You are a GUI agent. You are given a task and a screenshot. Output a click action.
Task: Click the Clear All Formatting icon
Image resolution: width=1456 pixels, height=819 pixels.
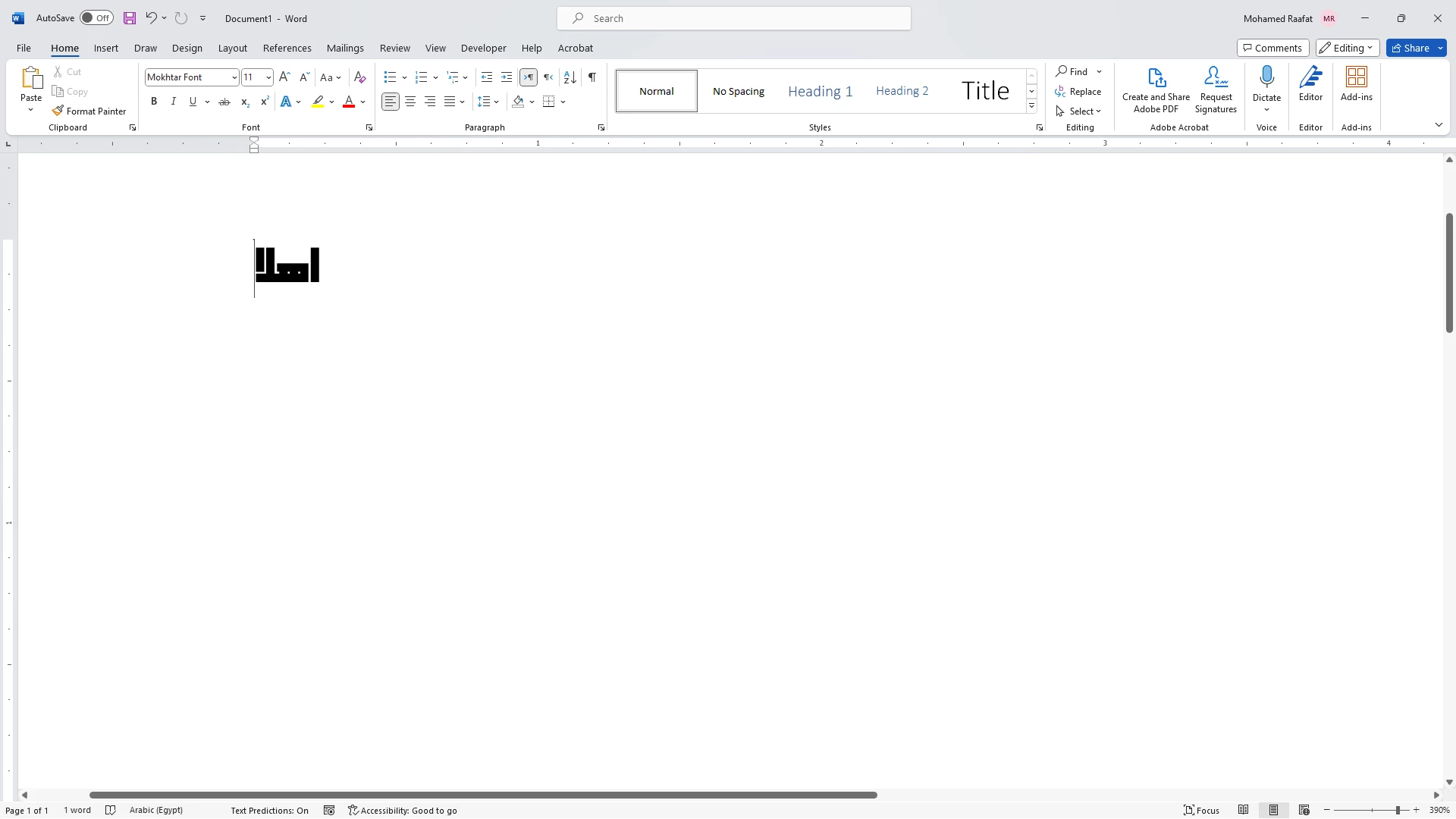click(x=360, y=77)
